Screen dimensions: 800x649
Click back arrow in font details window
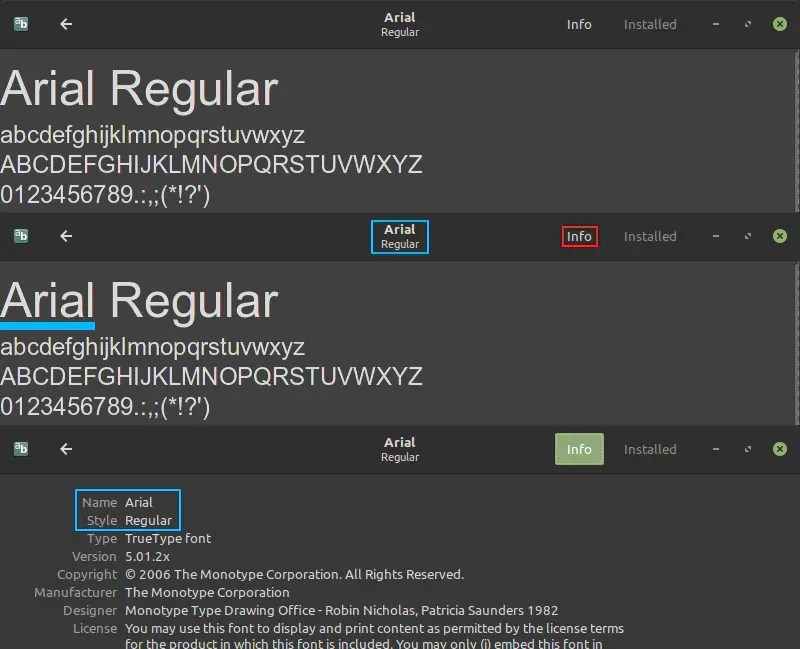pyautogui.click(x=66, y=449)
